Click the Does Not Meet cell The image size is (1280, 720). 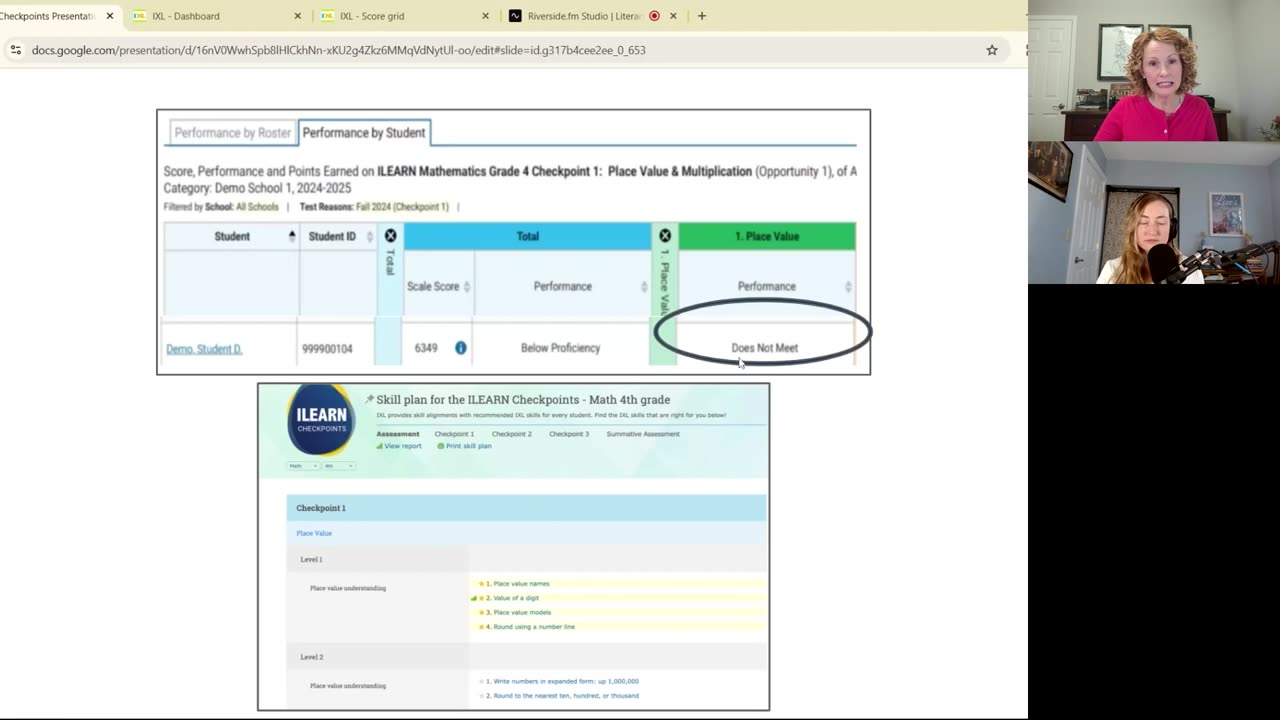765,348
